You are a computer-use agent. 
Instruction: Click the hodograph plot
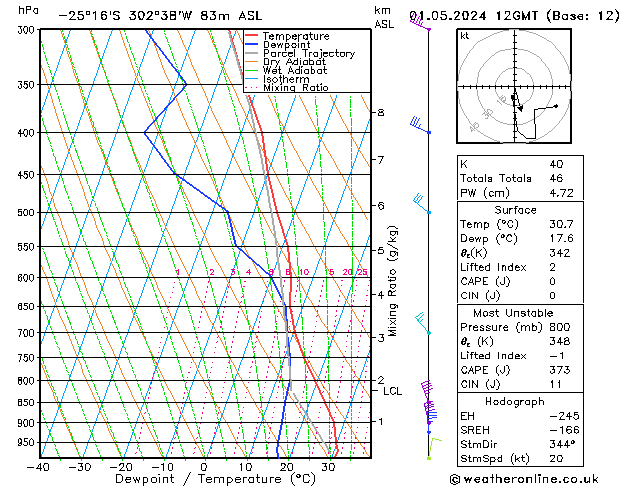tap(514, 86)
